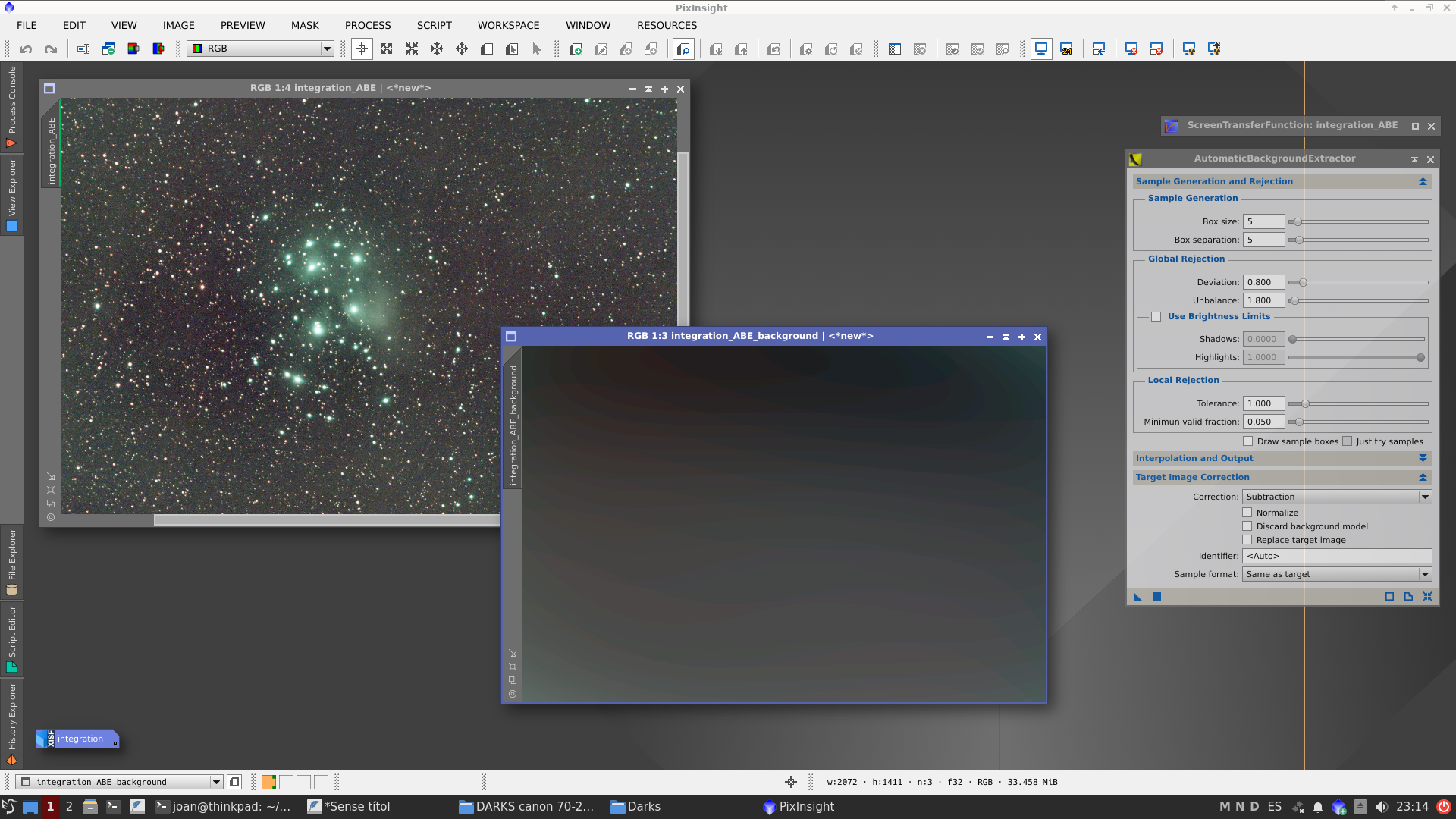Click the Identifier input field

pyautogui.click(x=1336, y=556)
